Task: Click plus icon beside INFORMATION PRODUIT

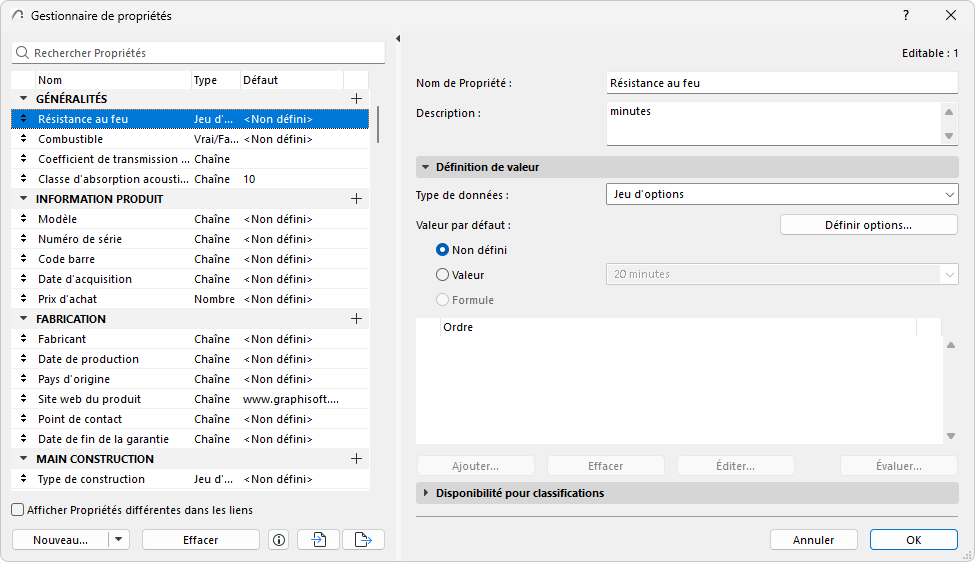Action: [x=356, y=199]
